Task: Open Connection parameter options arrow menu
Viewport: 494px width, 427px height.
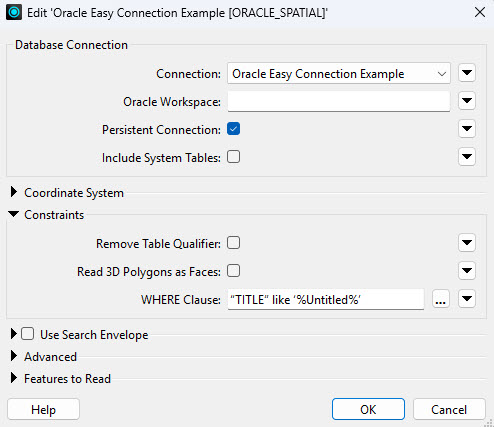Action: (x=467, y=73)
